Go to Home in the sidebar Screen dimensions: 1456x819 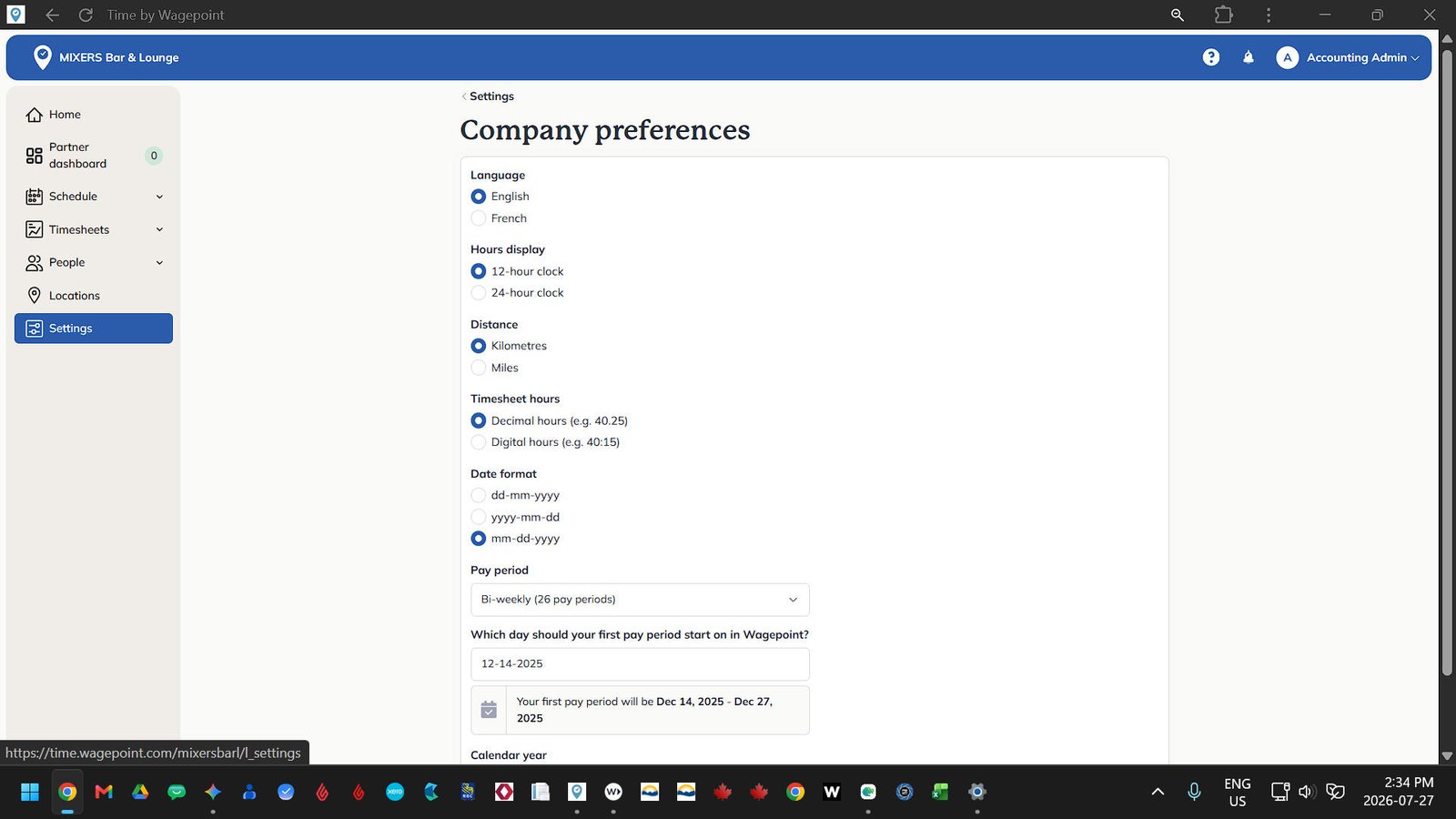[x=94, y=115]
